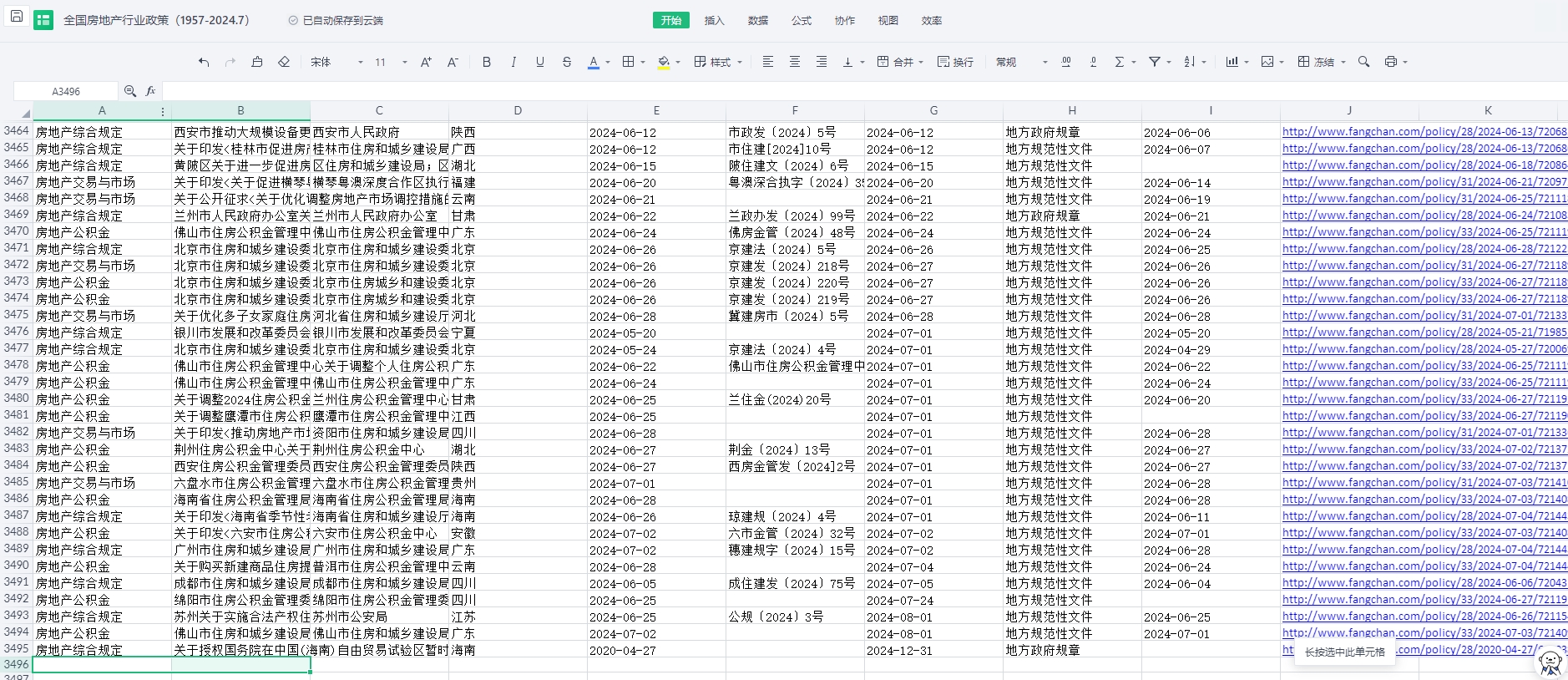Expand the font color arrow
The height and width of the screenshot is (680, 1568).
point(608,62)
